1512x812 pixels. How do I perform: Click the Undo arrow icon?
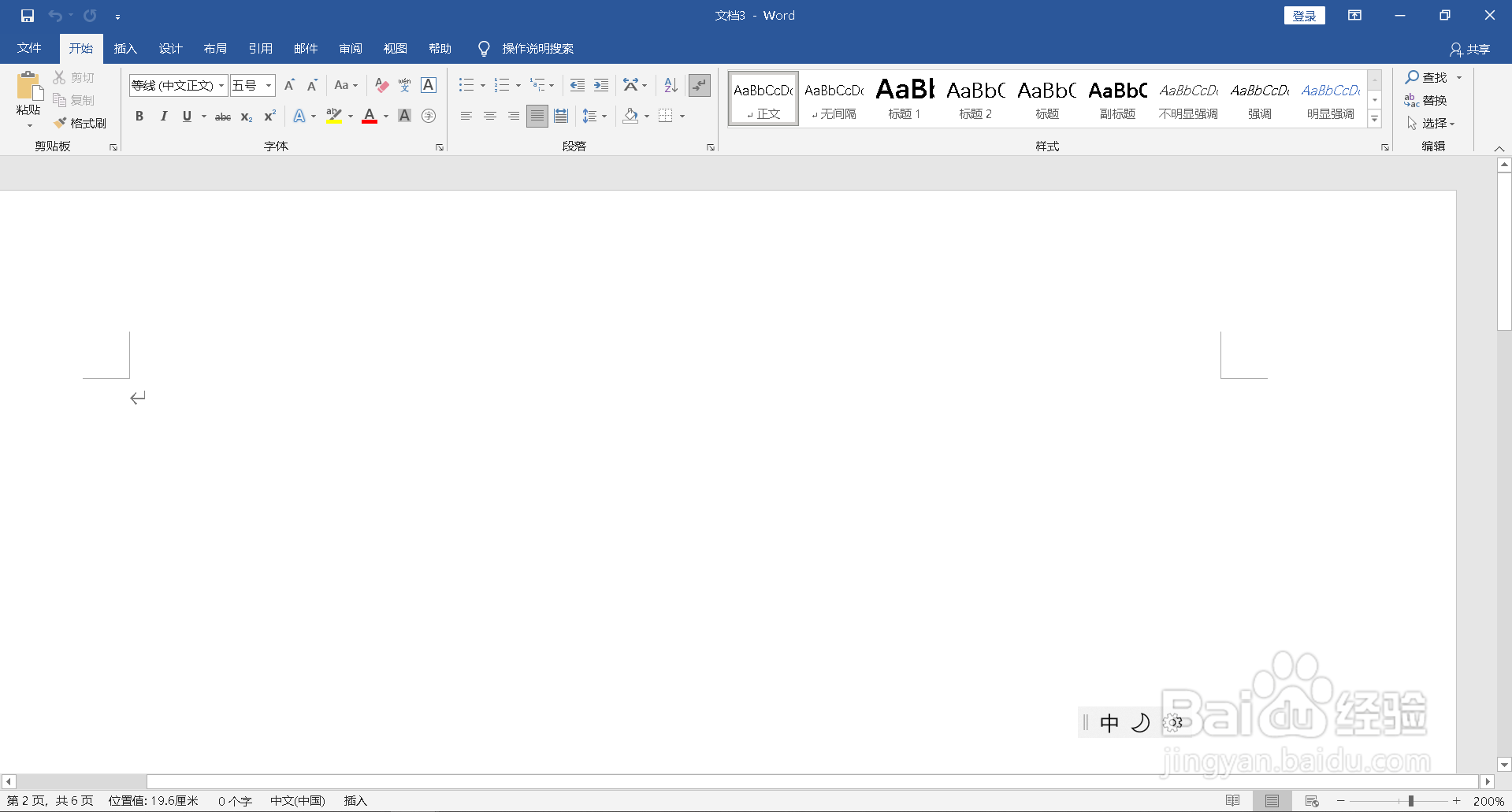click(54, 16)
